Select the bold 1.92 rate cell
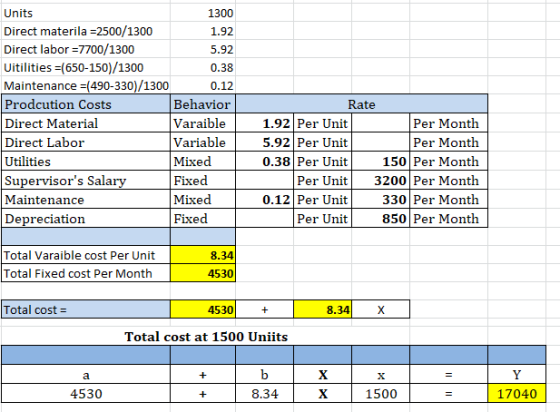The image size is (560, 412). (x=264, y=124)
